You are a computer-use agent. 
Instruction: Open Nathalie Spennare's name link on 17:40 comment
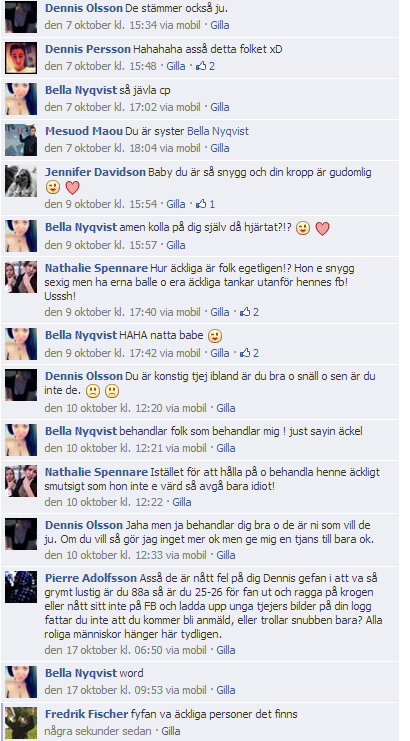pos(96,268)
